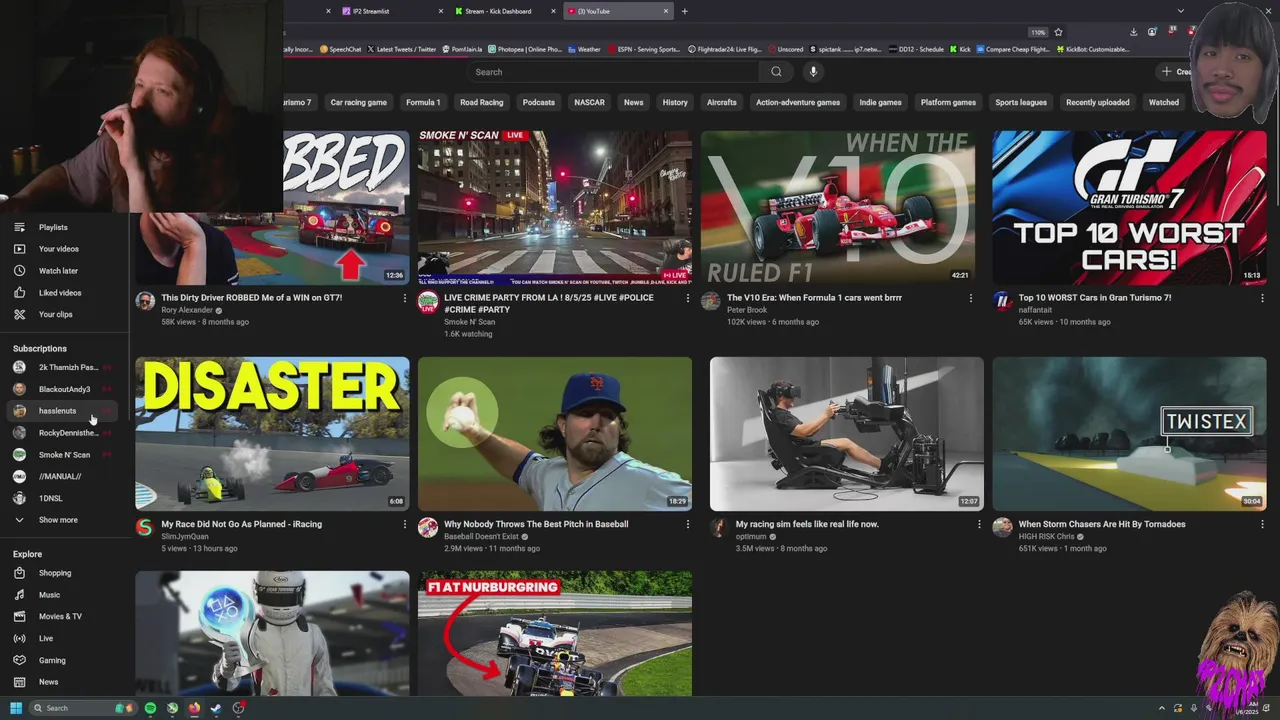Filter by Car racing game chip
This screenshot has height=720, width=1280.
[358, 102]
